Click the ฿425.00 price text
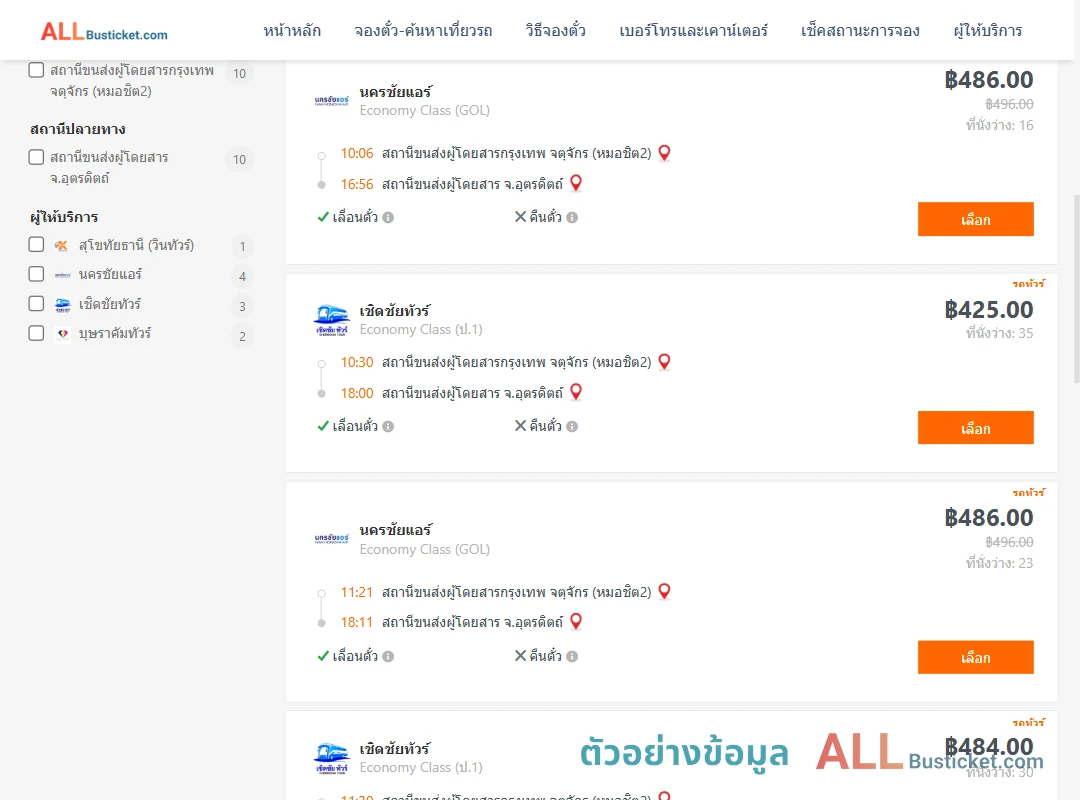 coord(988,310)
